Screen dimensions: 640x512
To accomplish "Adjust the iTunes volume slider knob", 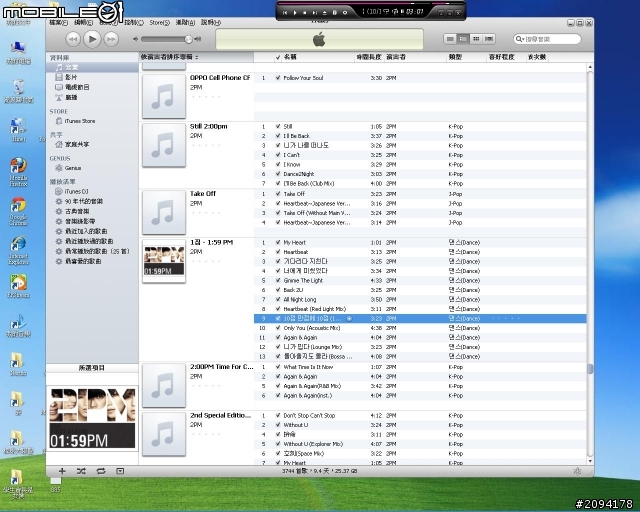I will coord(188,39).
